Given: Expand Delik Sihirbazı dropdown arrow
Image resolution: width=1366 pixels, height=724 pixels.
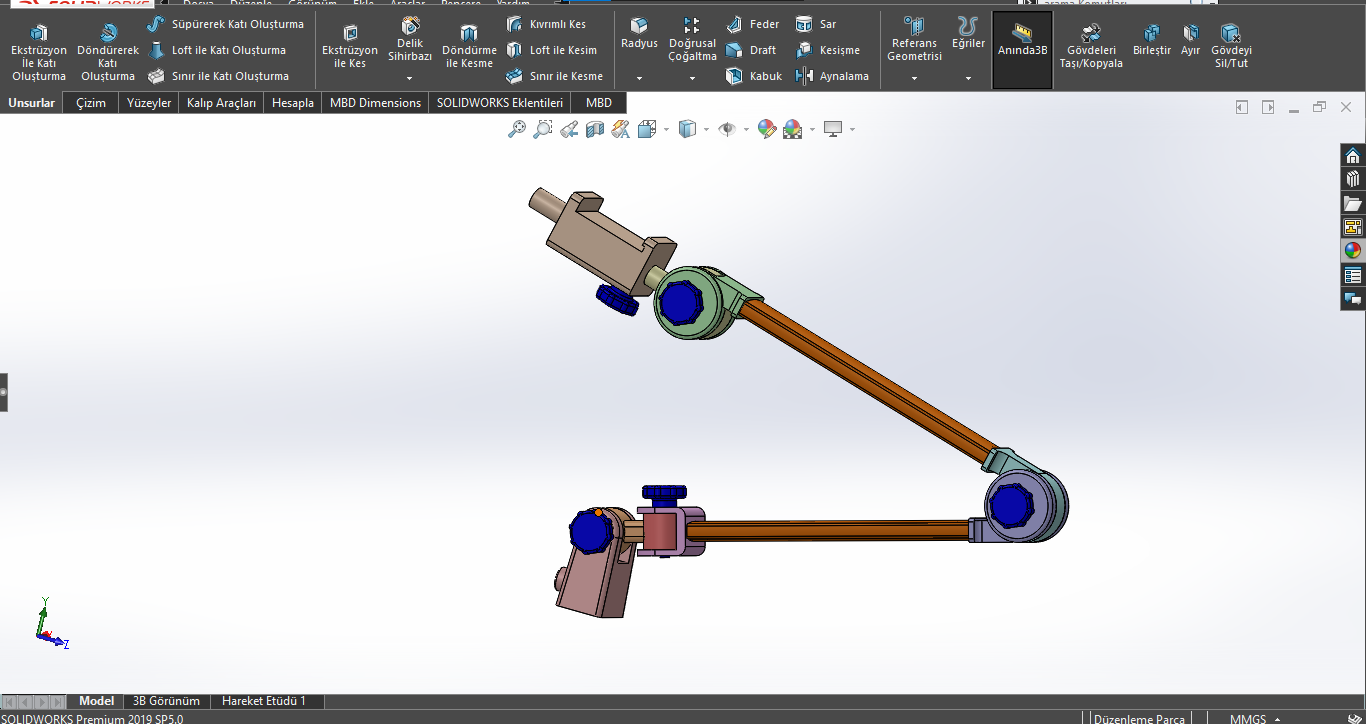Looking at the screenshot, I should pos(410,78).
